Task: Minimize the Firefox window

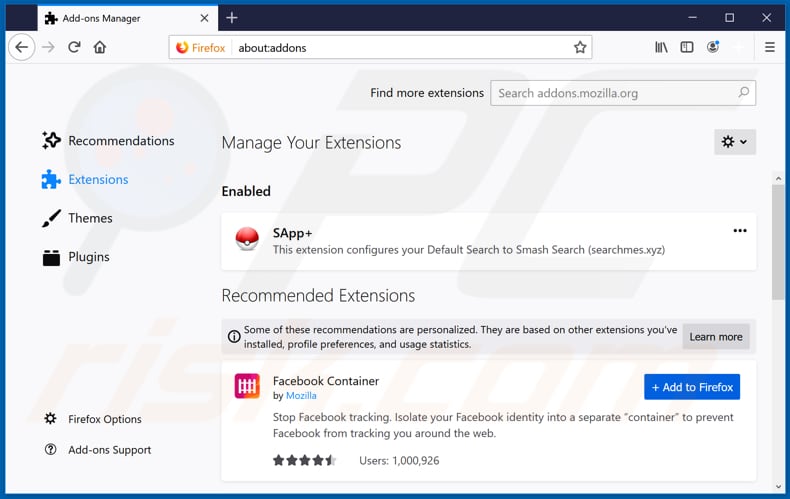Action: 692,18
